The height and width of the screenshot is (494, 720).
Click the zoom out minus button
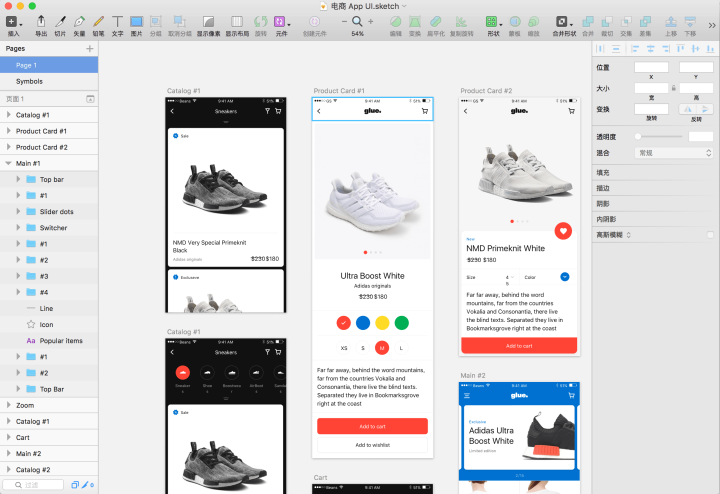tap(344, 22)
